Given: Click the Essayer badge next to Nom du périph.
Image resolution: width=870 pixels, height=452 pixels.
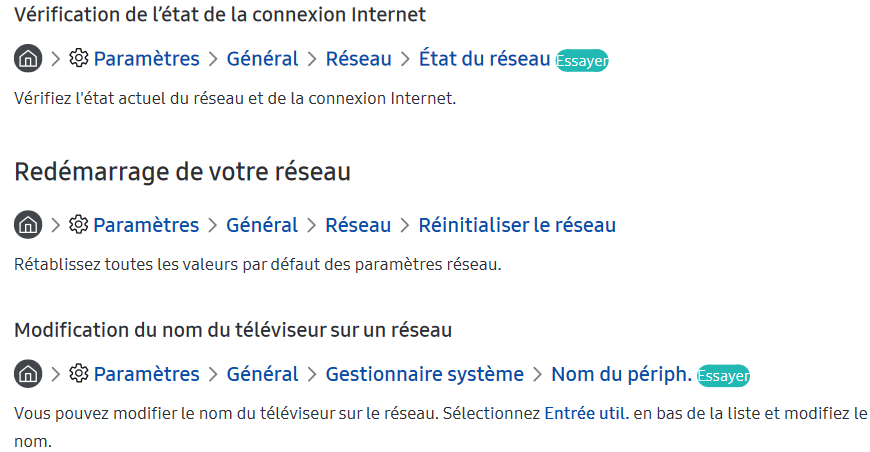Looking at the screenshot, I should 724,376.
